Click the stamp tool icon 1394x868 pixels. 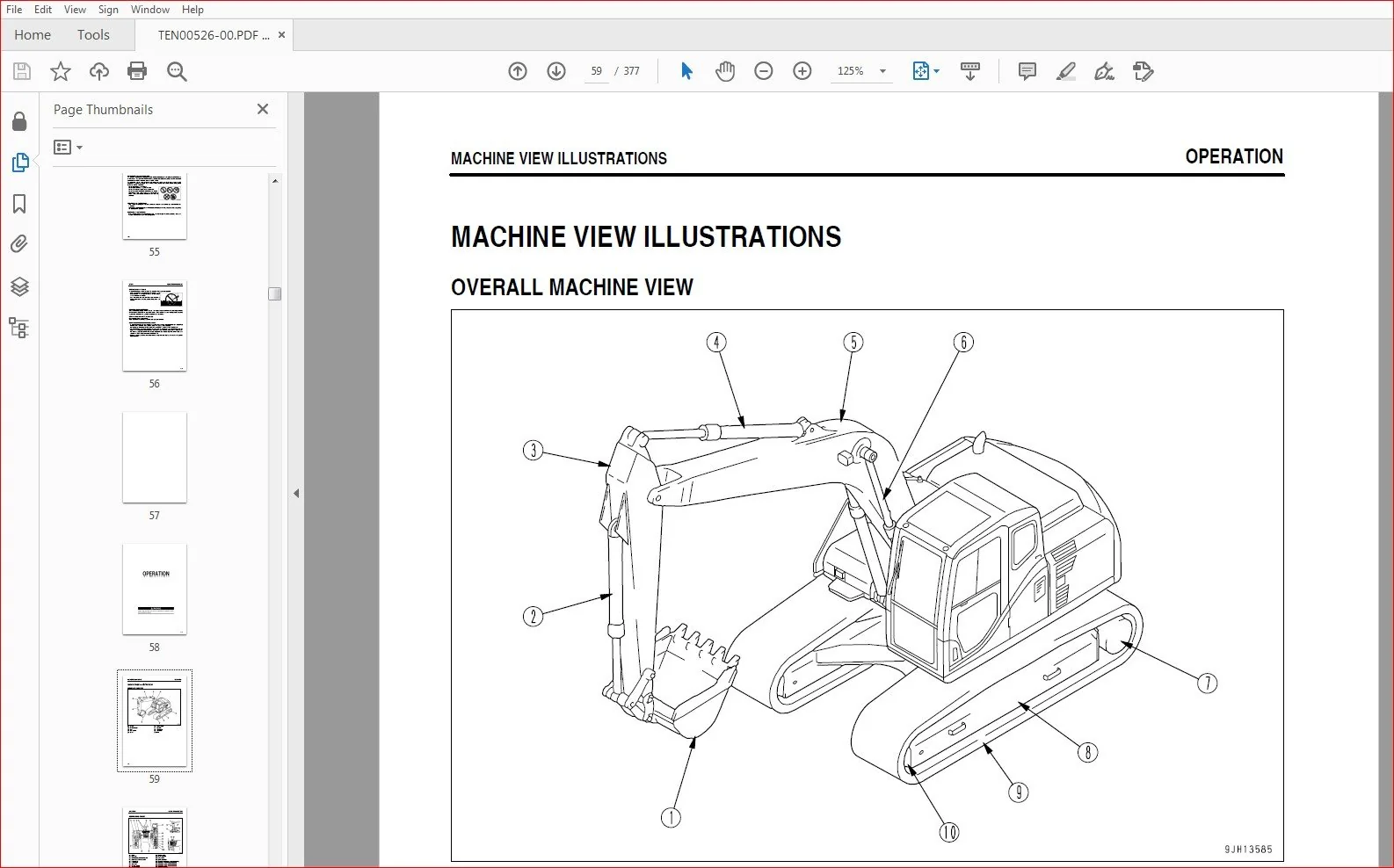[x=1143, y=71]
